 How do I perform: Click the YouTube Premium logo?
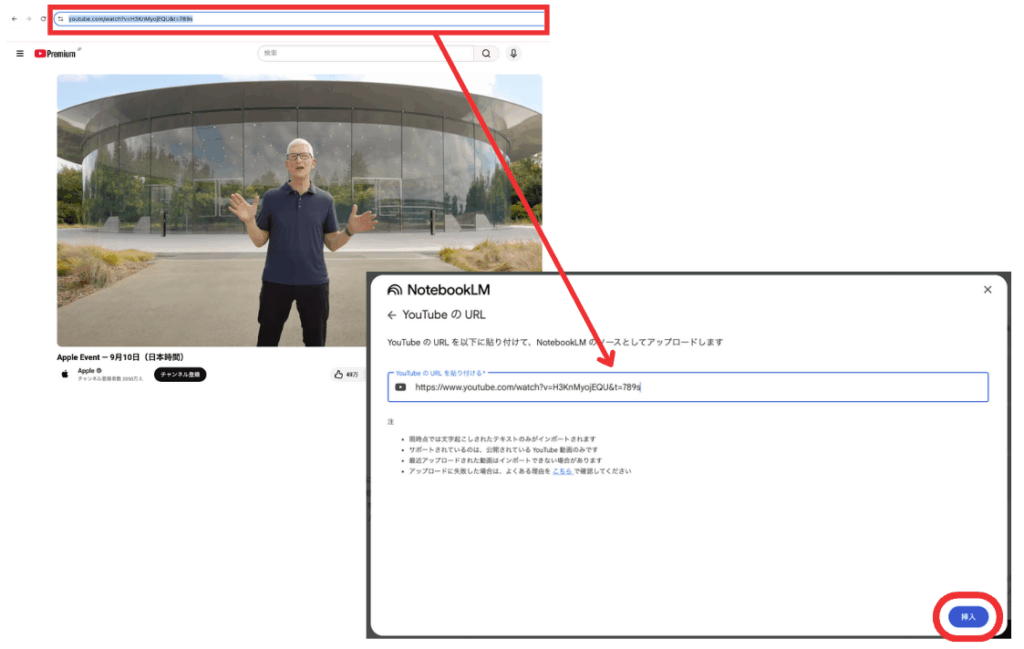pyautogui.click(x=55, y=54)
